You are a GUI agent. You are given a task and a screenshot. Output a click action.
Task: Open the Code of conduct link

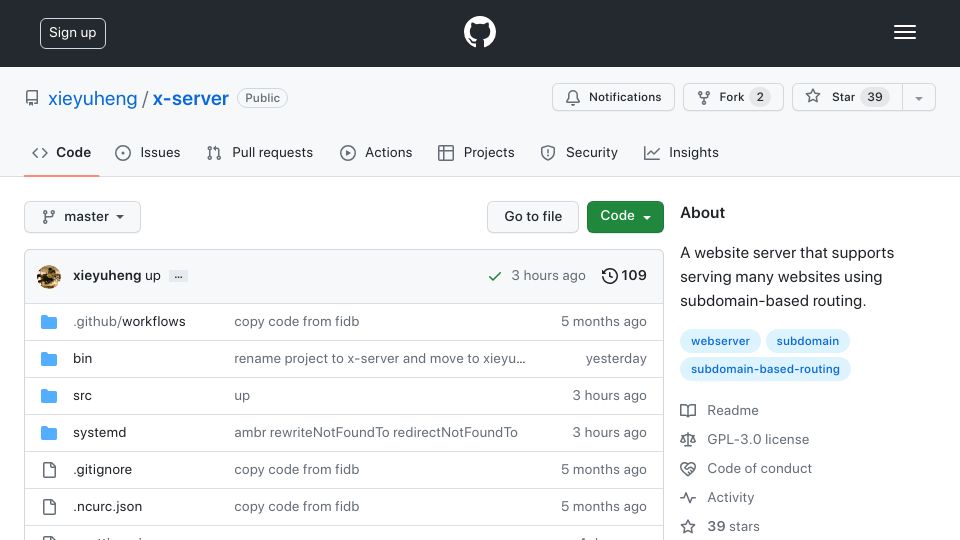click(759, 468)
